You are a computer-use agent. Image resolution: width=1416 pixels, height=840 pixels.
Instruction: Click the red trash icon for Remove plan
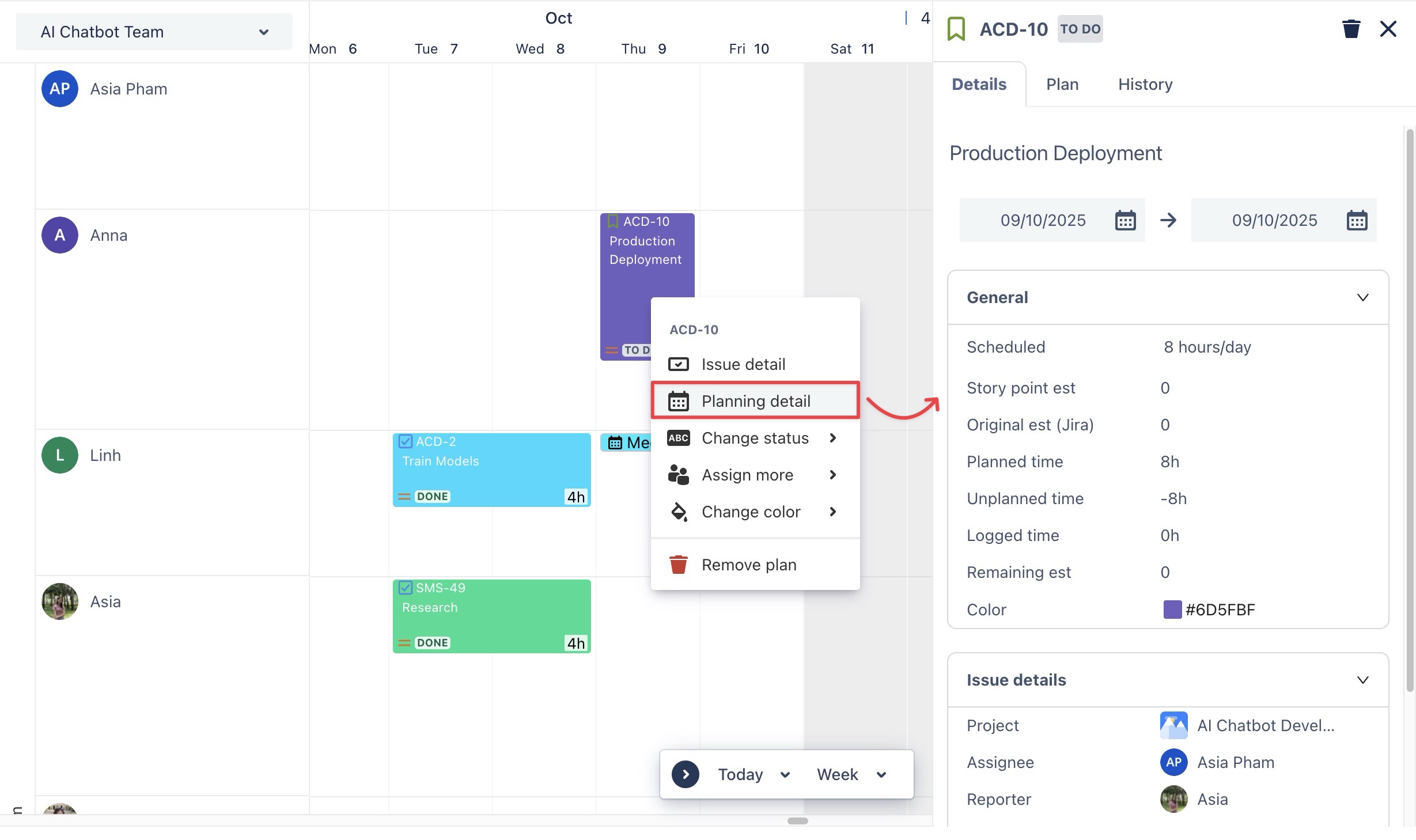678,565
